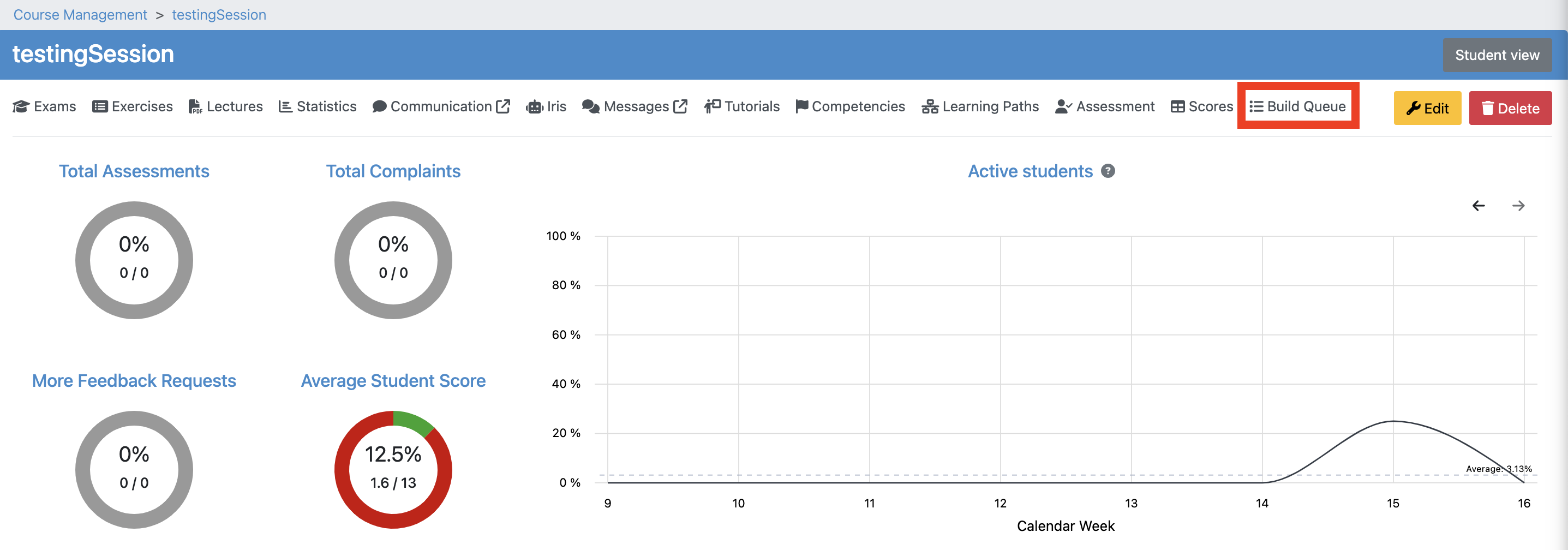
Task: Open the Exams tab
Action: [44, 106]
